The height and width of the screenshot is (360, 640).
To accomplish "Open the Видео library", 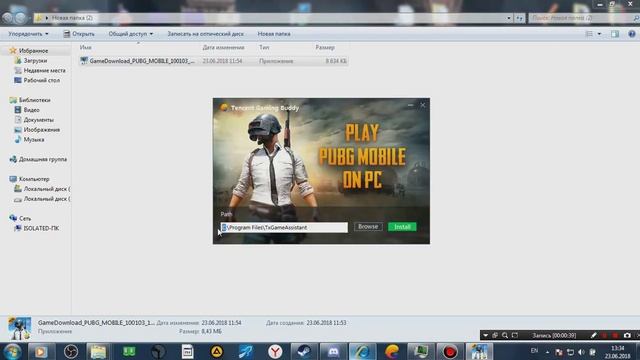I will 27,110.
